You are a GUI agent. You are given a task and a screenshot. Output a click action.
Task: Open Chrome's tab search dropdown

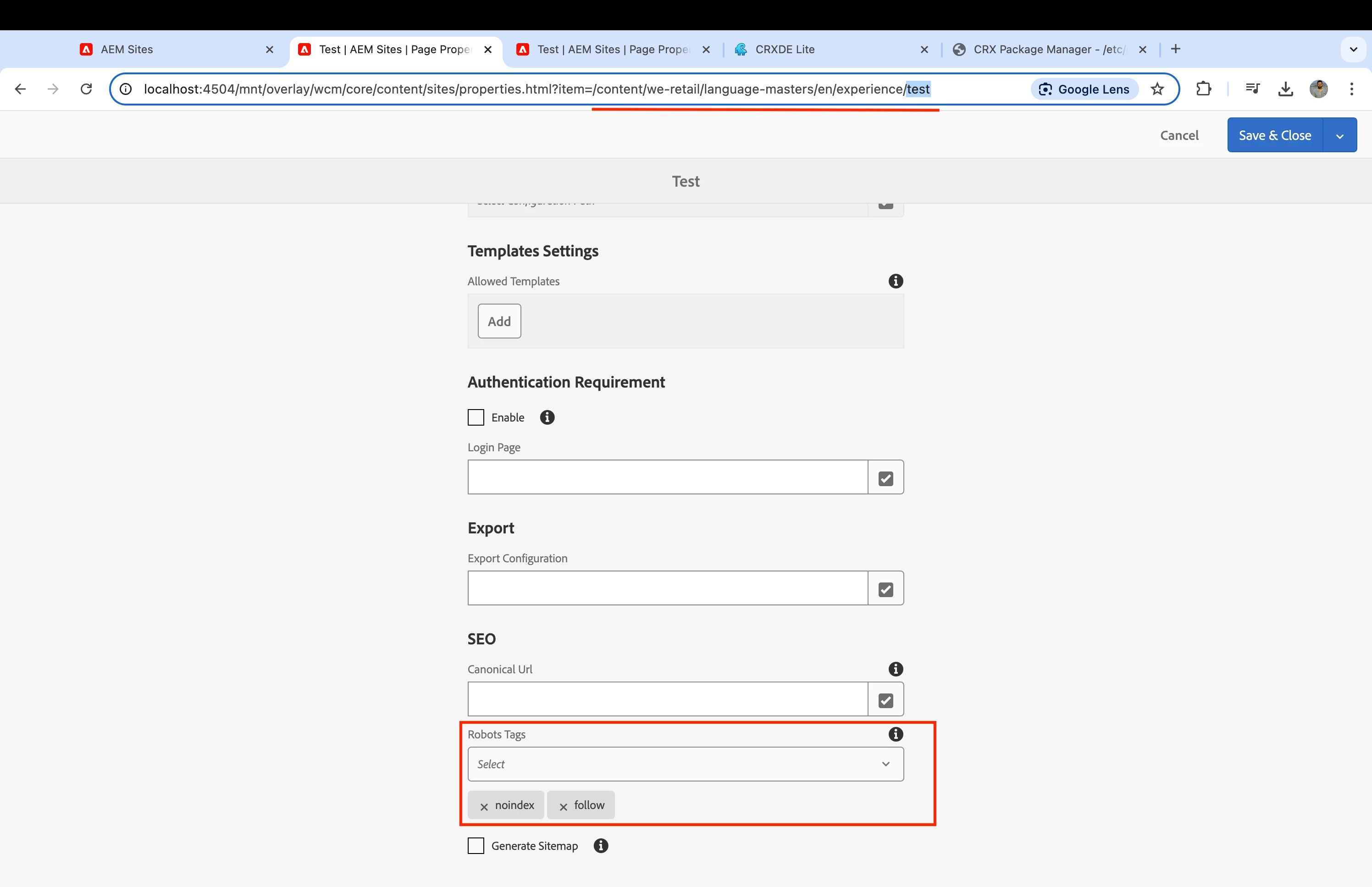(1353, 50)
